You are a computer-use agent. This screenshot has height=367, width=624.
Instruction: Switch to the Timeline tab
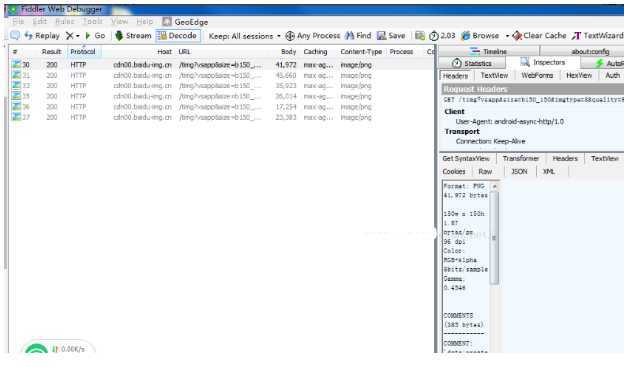tap(489, 51)
